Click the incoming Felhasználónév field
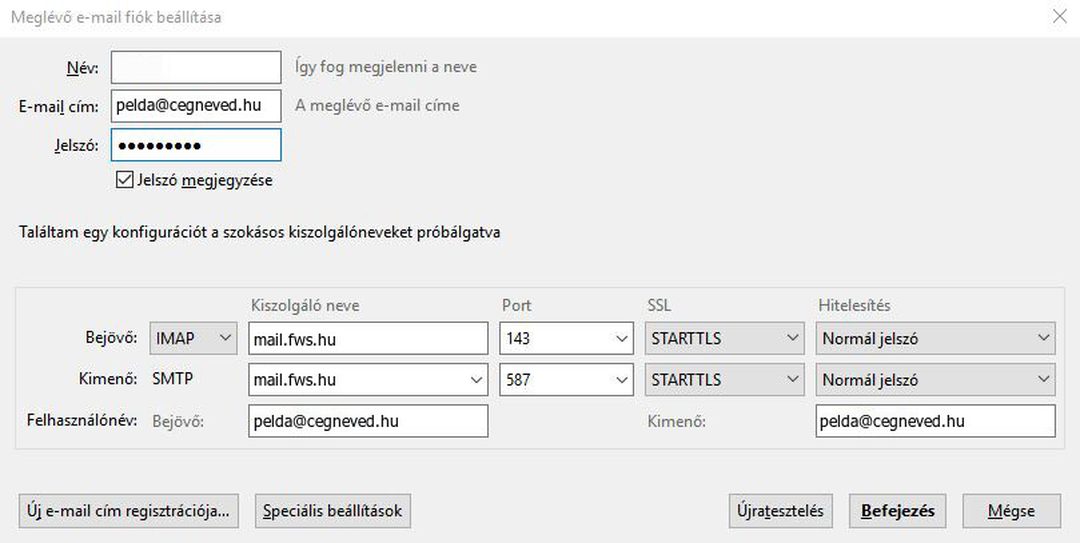The height and width of the screenshot is (543, 1080). [x=368, y=421]
